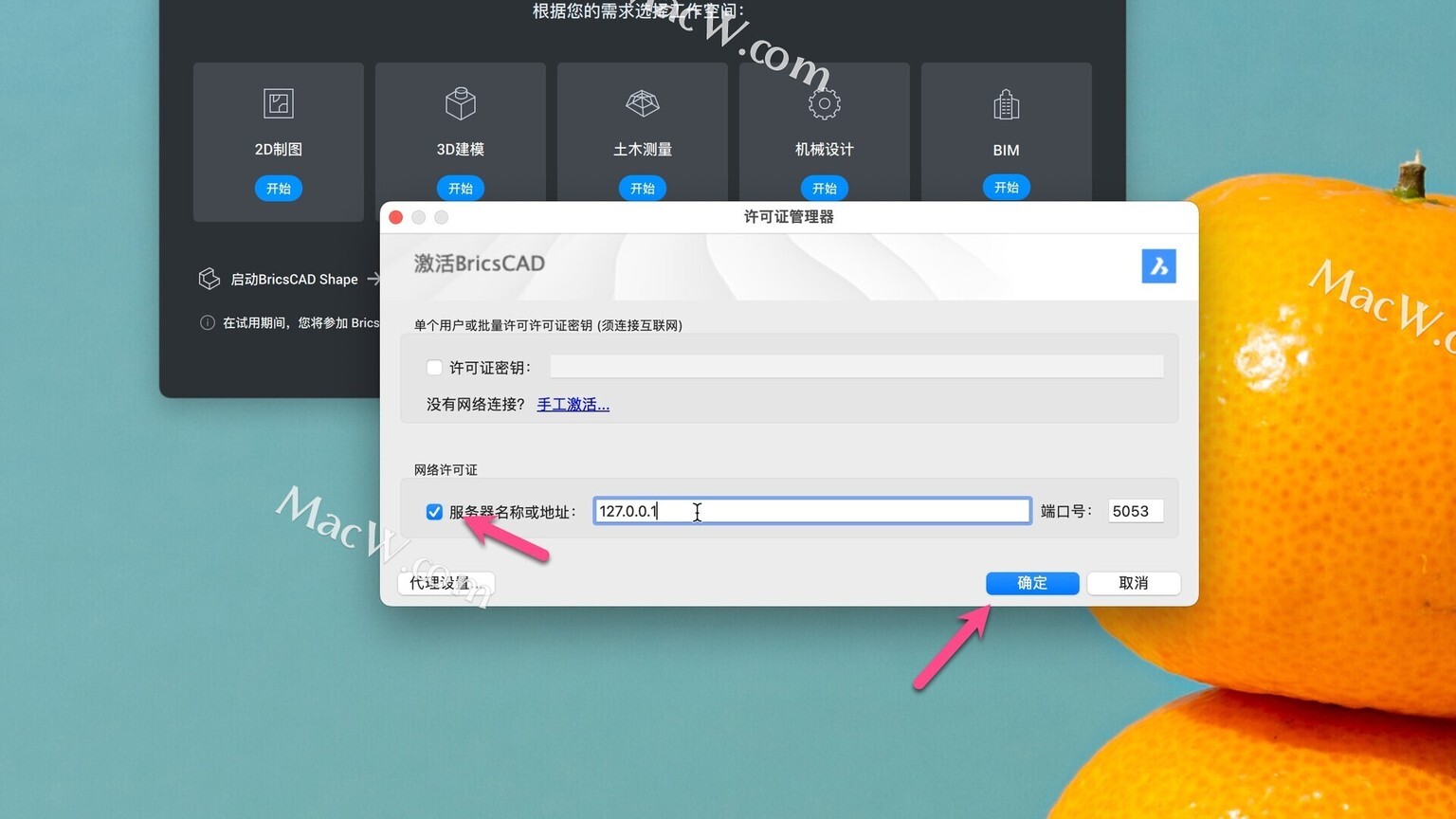Start the BIM workspace with 开始
The height and width of the screenshot is (819, 1456).
tap(1007, 188)
